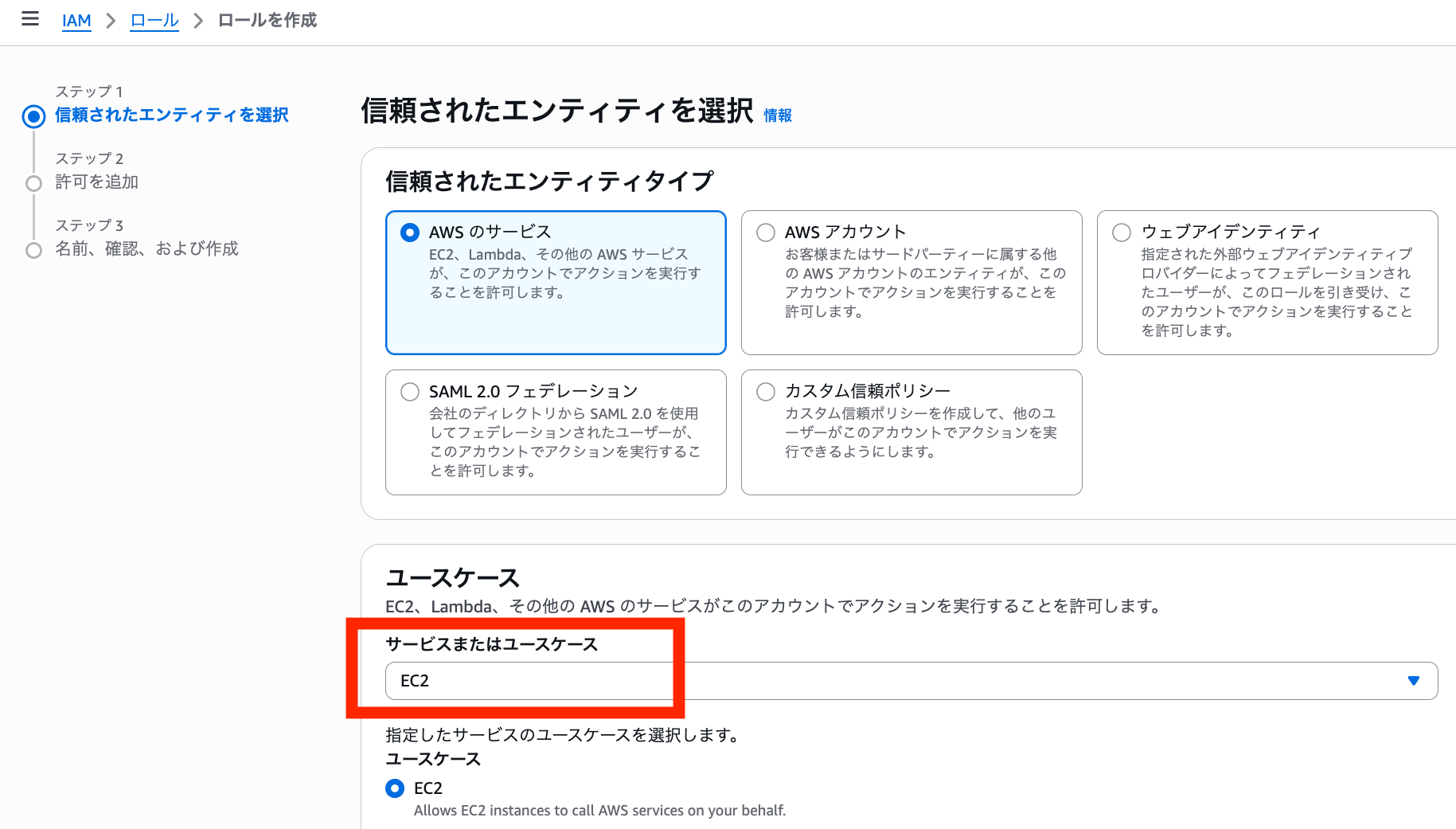
Task: Click the ステップ 1 label
Action: 89,92
